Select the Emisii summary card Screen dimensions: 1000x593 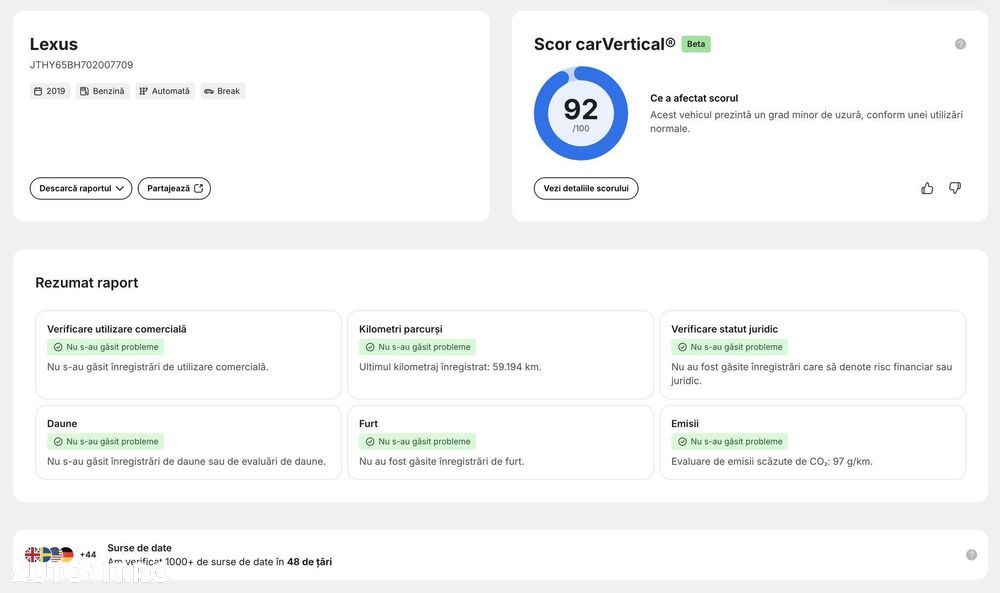coord(812,442)
